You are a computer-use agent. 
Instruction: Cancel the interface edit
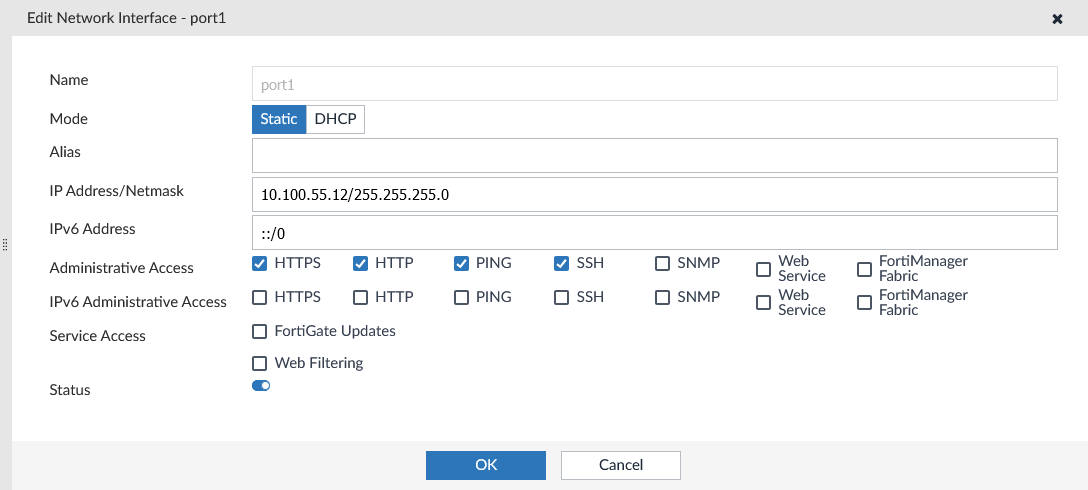(620, 465)
